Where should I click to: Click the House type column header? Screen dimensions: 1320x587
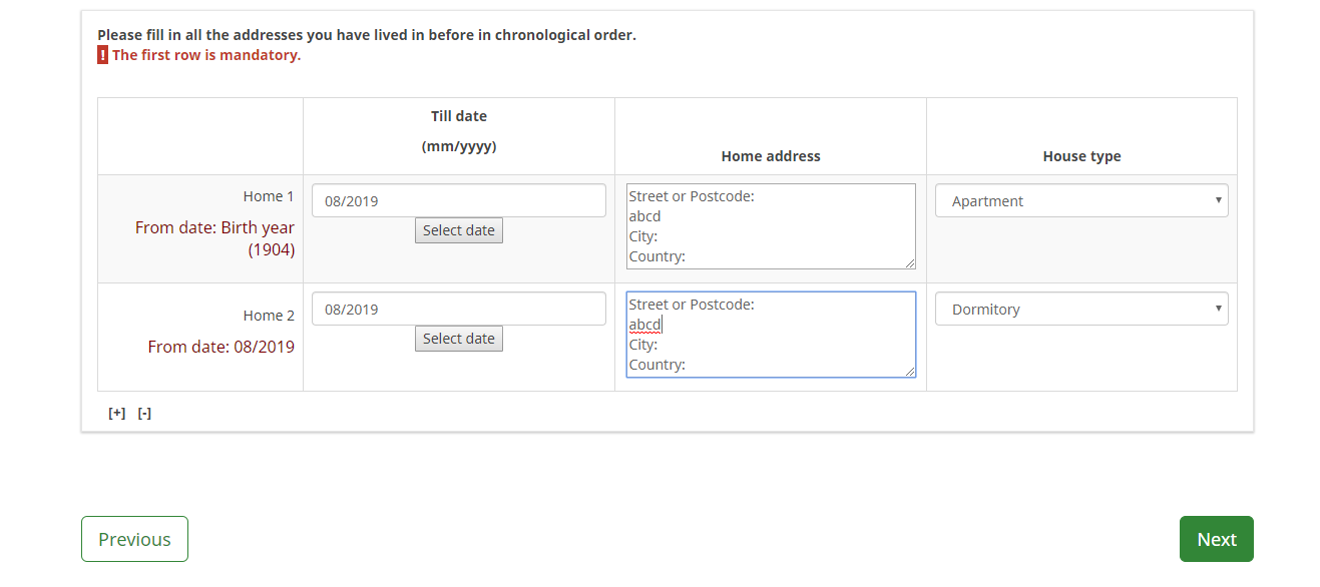(x=1081, y=156)
